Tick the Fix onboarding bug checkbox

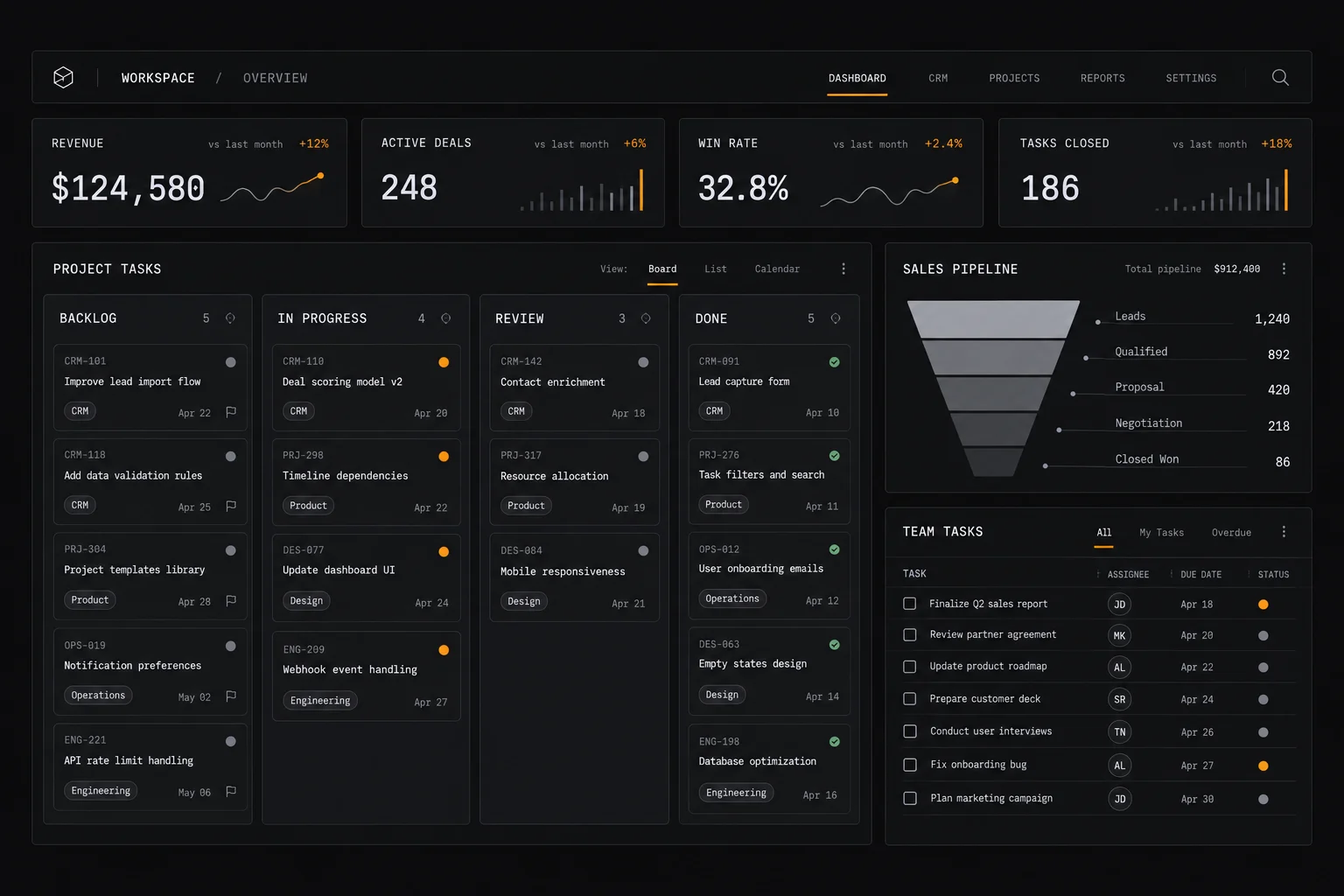tap(910, 765)
